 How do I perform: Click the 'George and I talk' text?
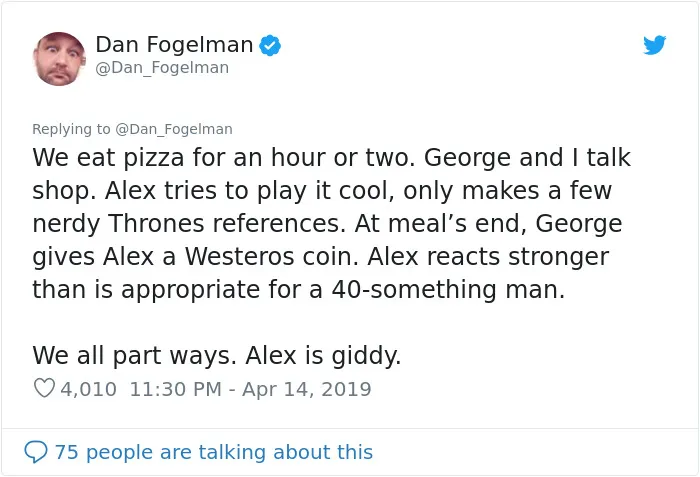527,158
